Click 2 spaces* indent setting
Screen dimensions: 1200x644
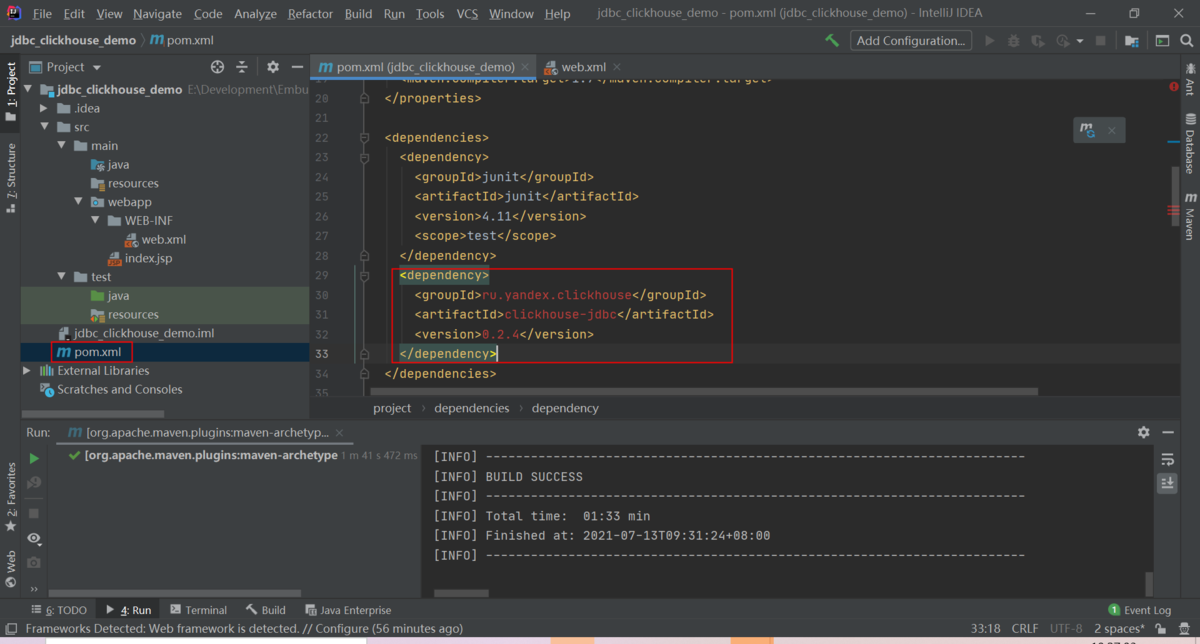[1119, 629]
